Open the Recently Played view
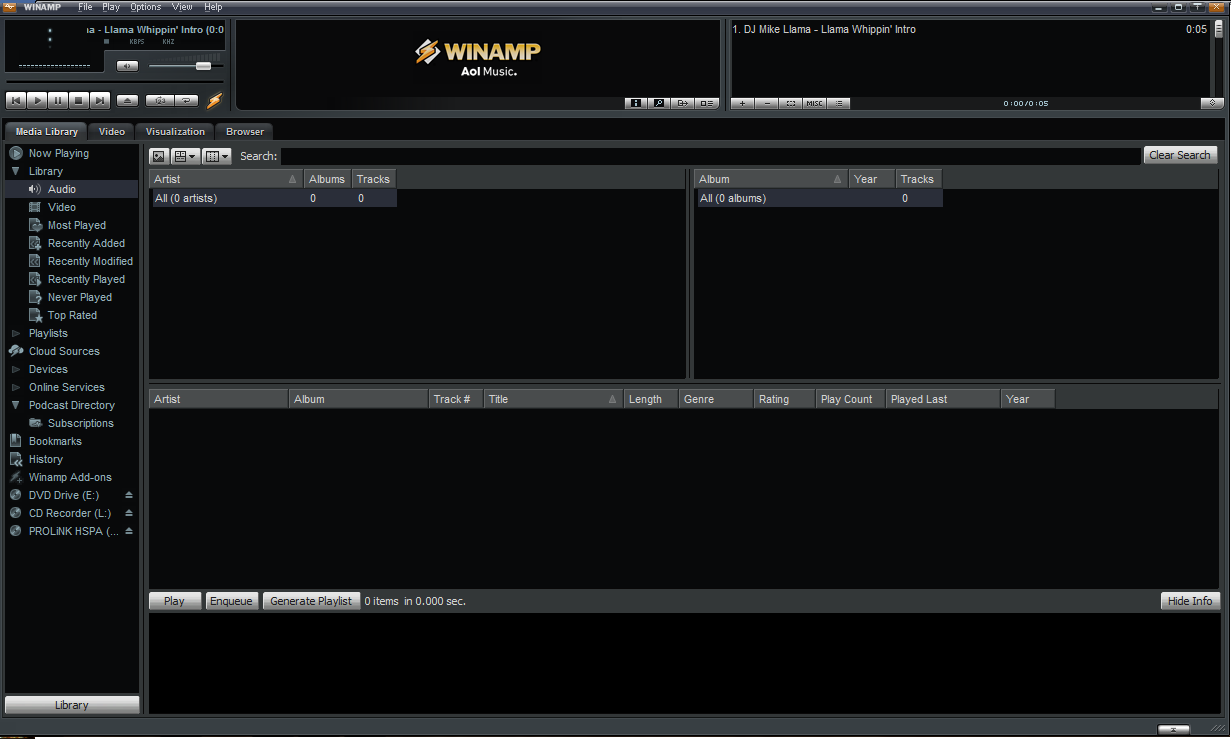The image size is (1231, 739). tap(87, 279)
